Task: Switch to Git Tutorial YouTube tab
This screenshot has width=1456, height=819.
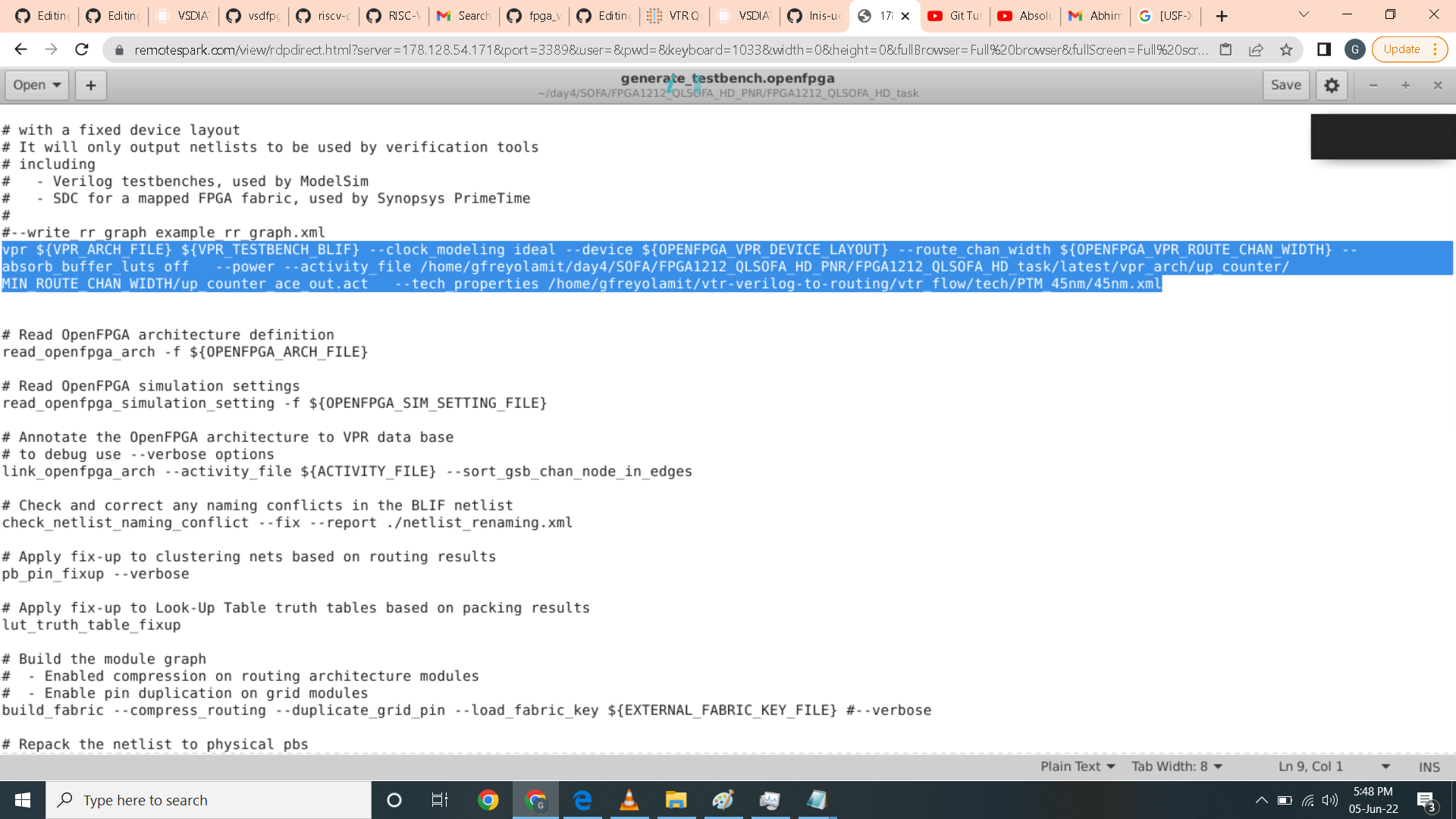Action: pos(955,16)
